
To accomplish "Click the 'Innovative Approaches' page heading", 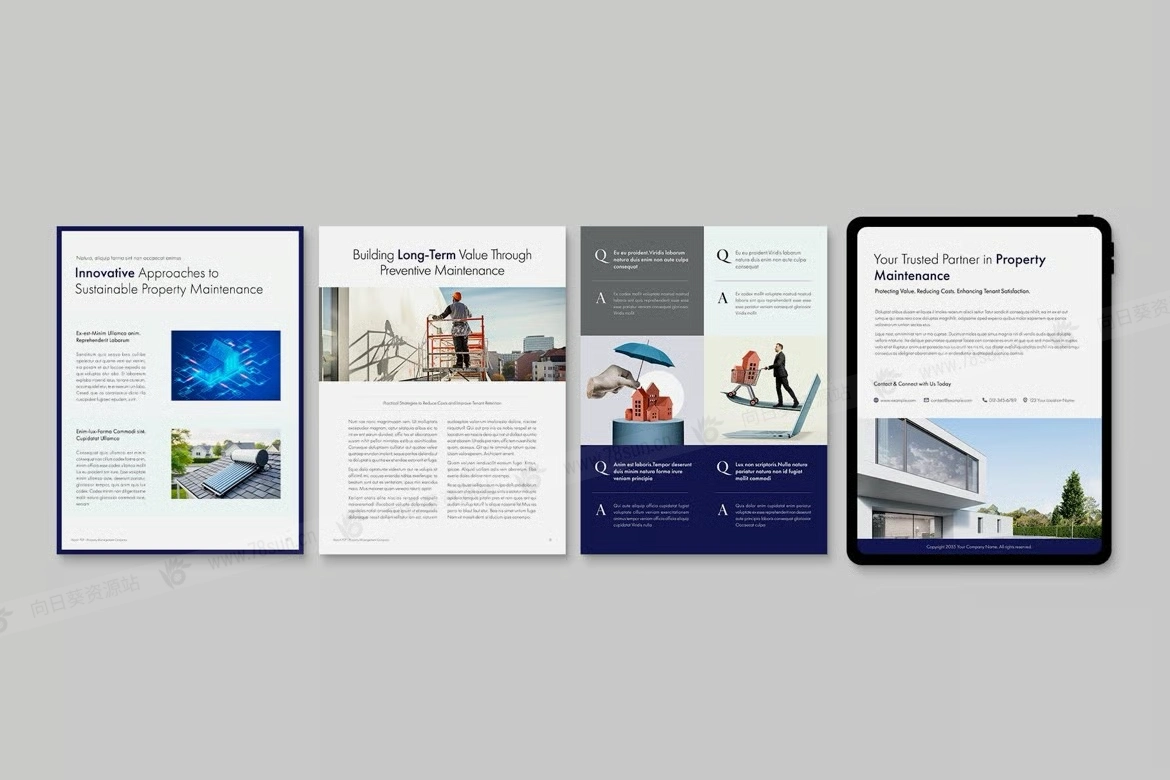I will 168,281.
